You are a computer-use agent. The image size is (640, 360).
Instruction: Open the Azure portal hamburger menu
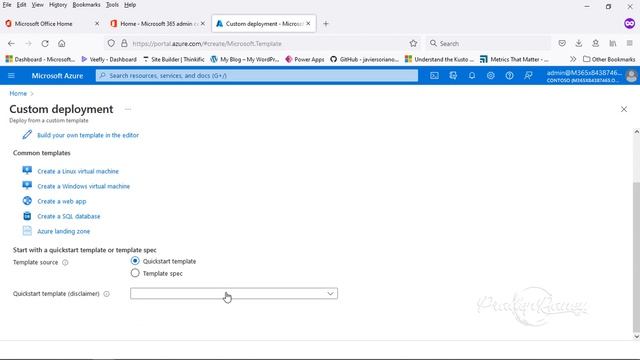11,76
